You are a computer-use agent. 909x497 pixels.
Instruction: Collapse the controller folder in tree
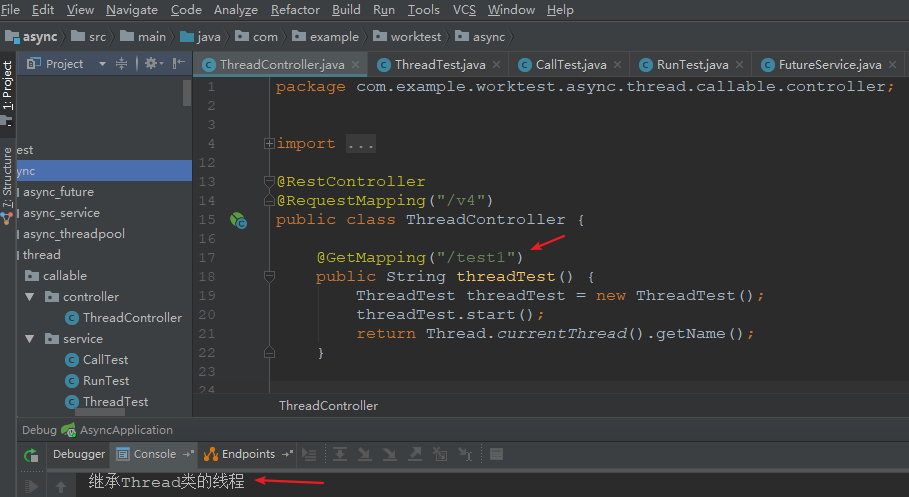[30, 297]
